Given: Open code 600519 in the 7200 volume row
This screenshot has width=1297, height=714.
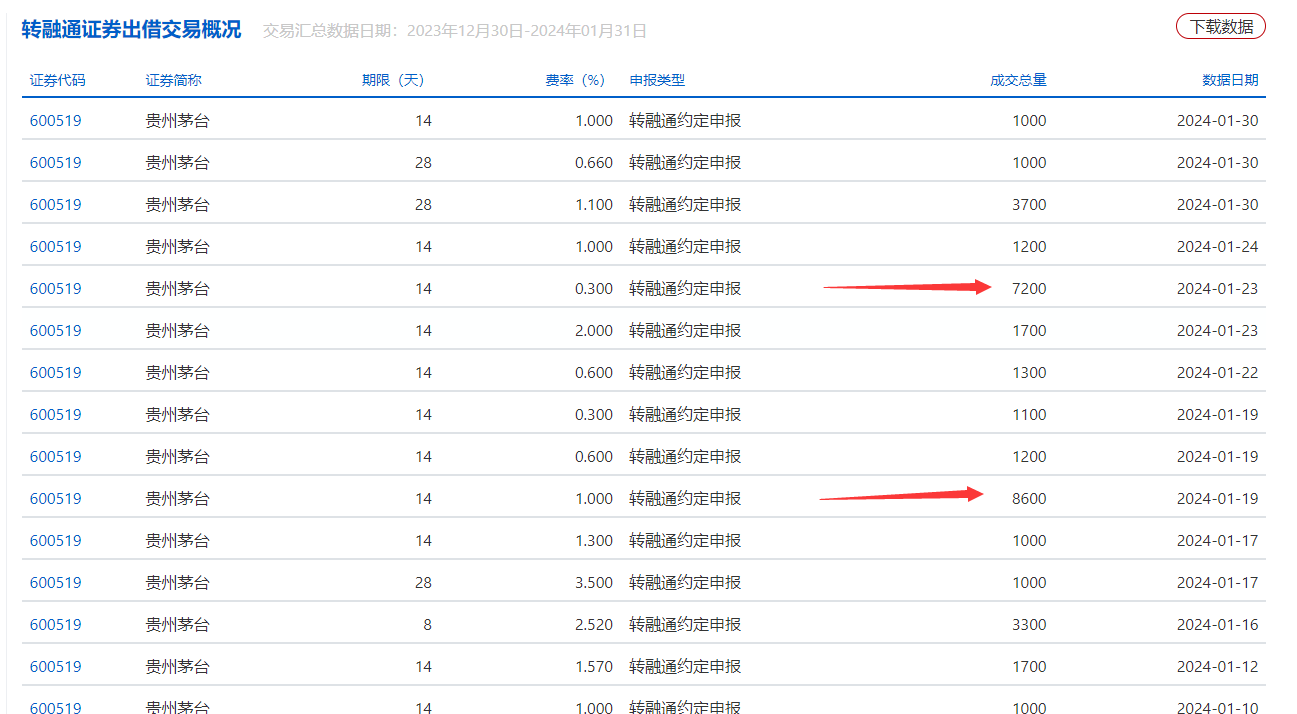Looking at the screenshot, I should (x=55, y=289).
